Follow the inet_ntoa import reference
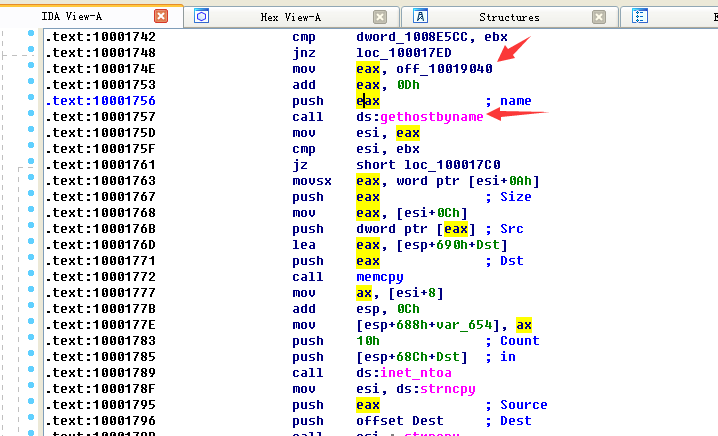This screenshot has height=436, width=718. 416,373
